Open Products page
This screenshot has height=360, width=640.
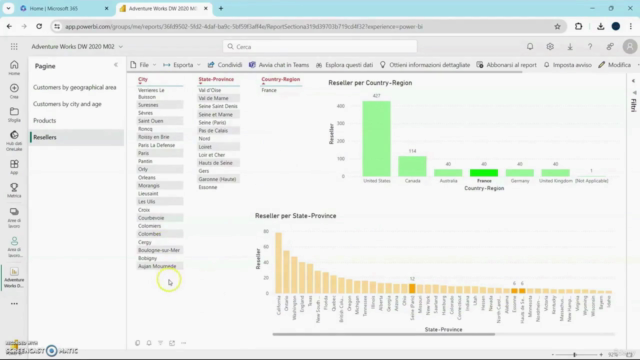(44, 121)
